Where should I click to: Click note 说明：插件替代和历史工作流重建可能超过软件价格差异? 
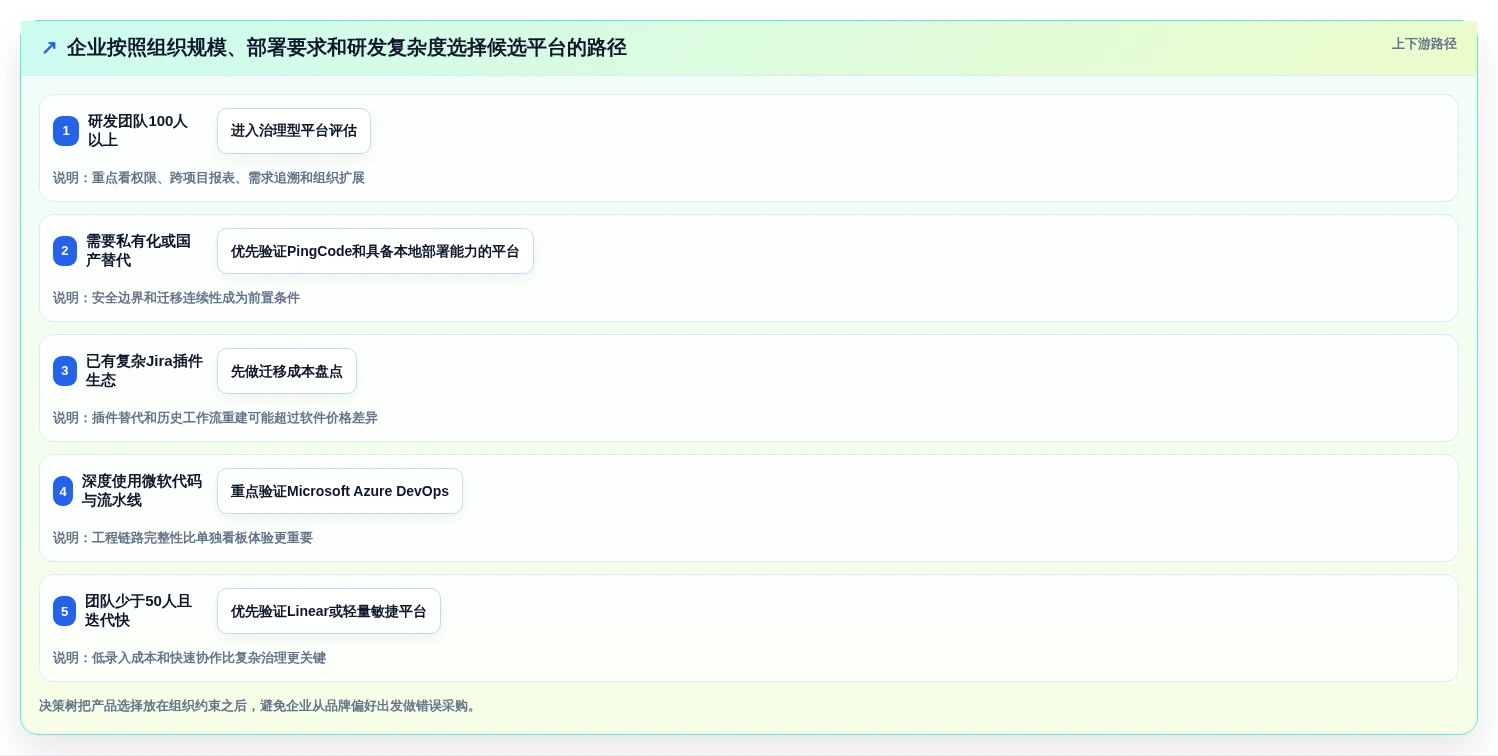pos(215,418)
